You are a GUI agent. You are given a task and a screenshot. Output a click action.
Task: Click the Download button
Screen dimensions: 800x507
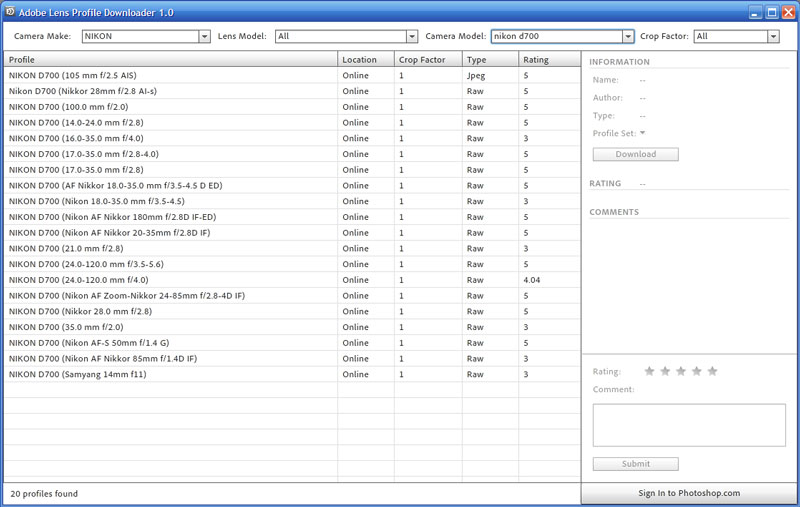point(635,154)
